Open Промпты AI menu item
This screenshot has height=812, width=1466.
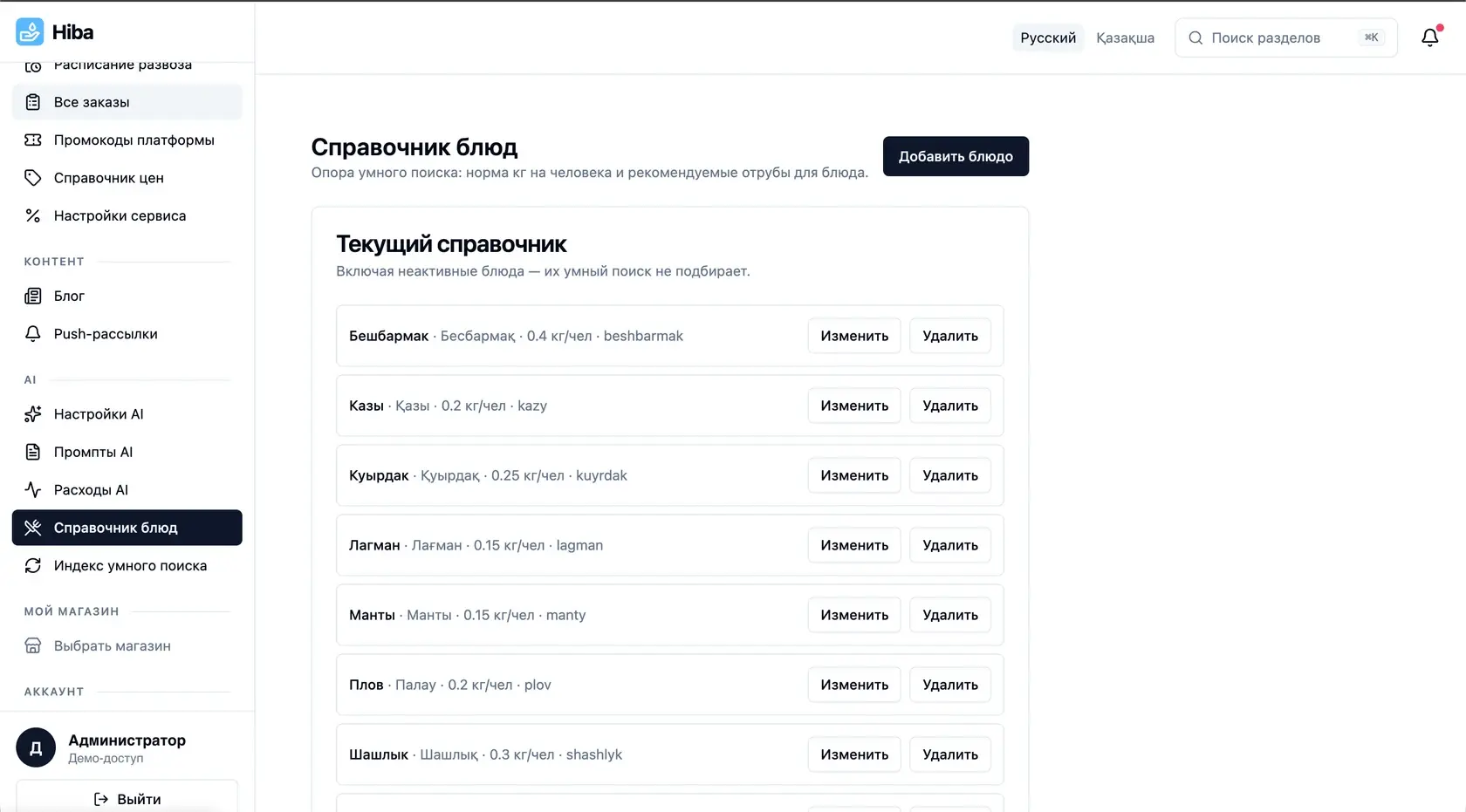[127, 452]
